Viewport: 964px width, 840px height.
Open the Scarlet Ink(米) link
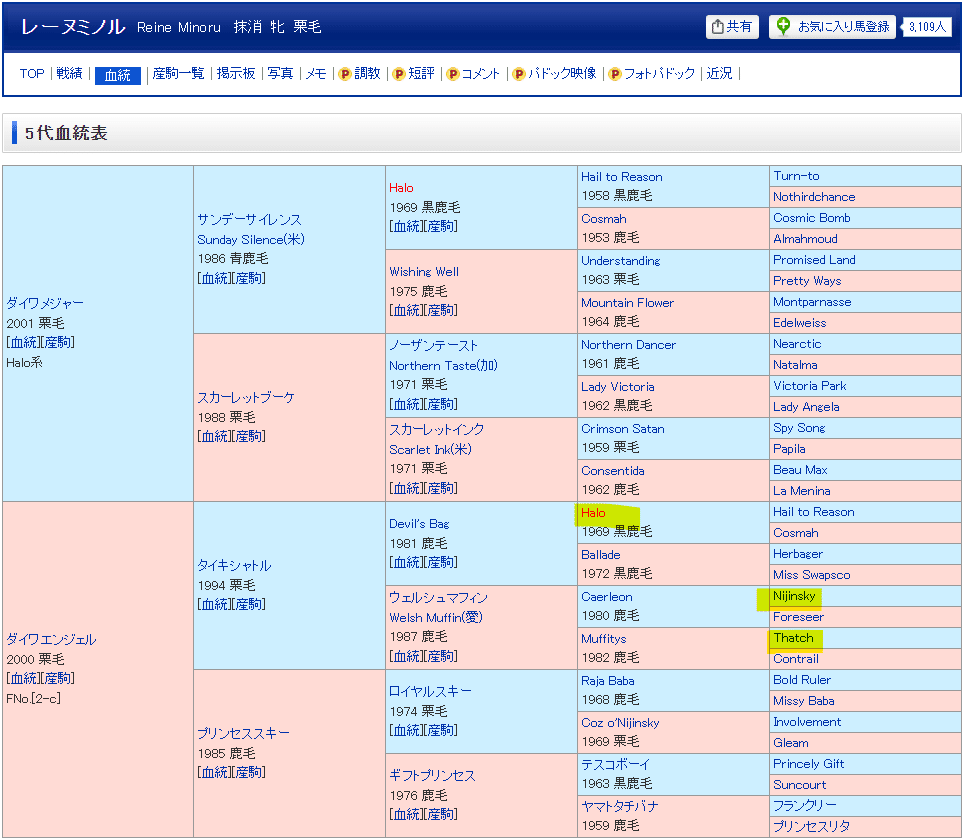click(x=430, y=450)
